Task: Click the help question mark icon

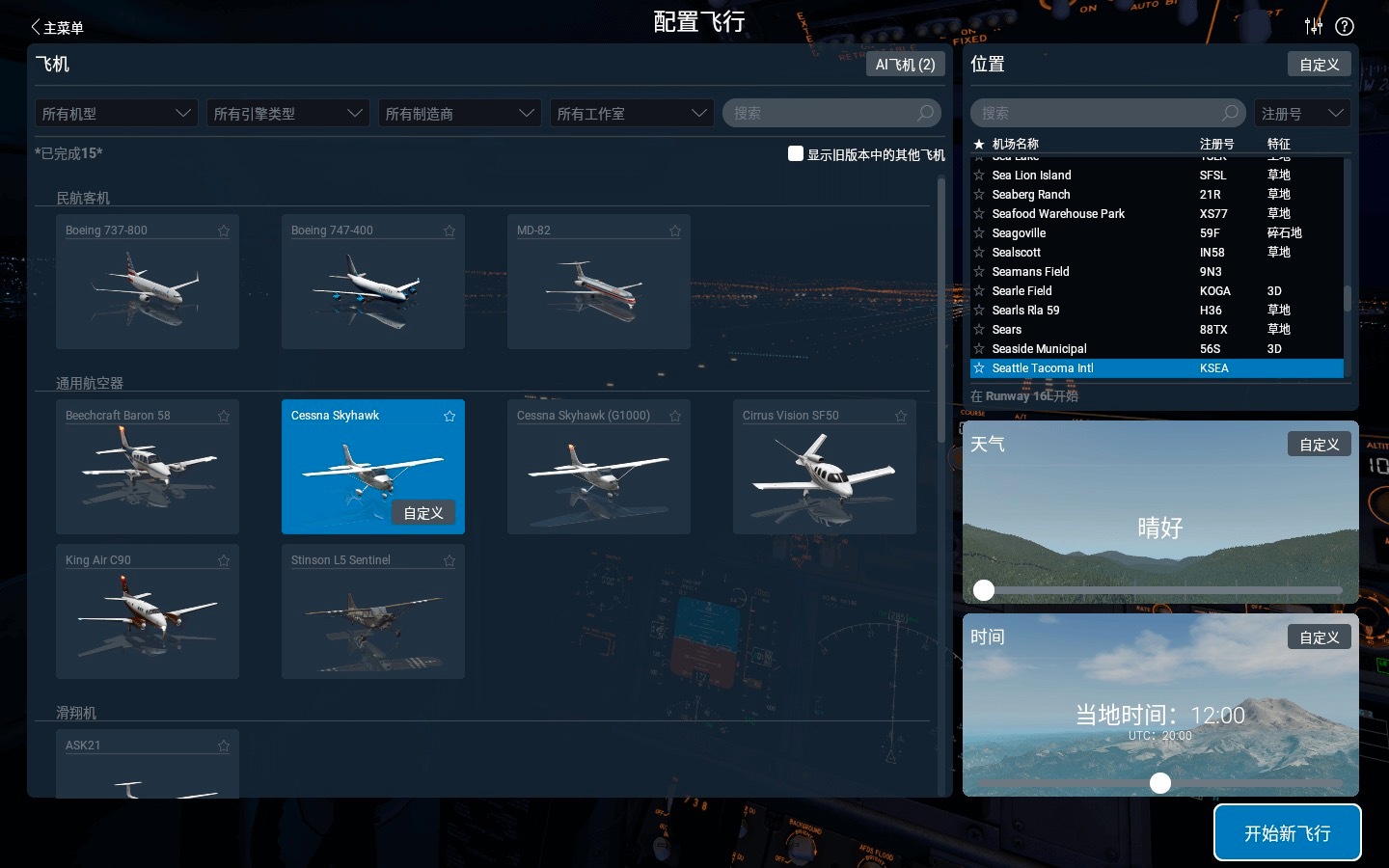Action: (x=1345, y=26)
